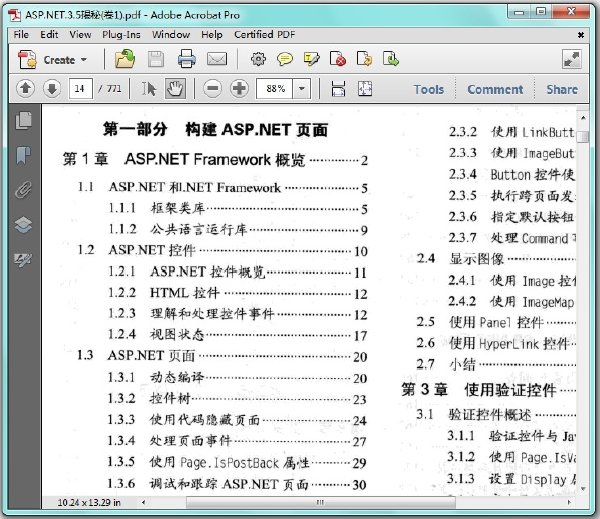600x519 pixels.
Task: Click the zoom percentage field 88%
Action: click(x=275, y=89)
